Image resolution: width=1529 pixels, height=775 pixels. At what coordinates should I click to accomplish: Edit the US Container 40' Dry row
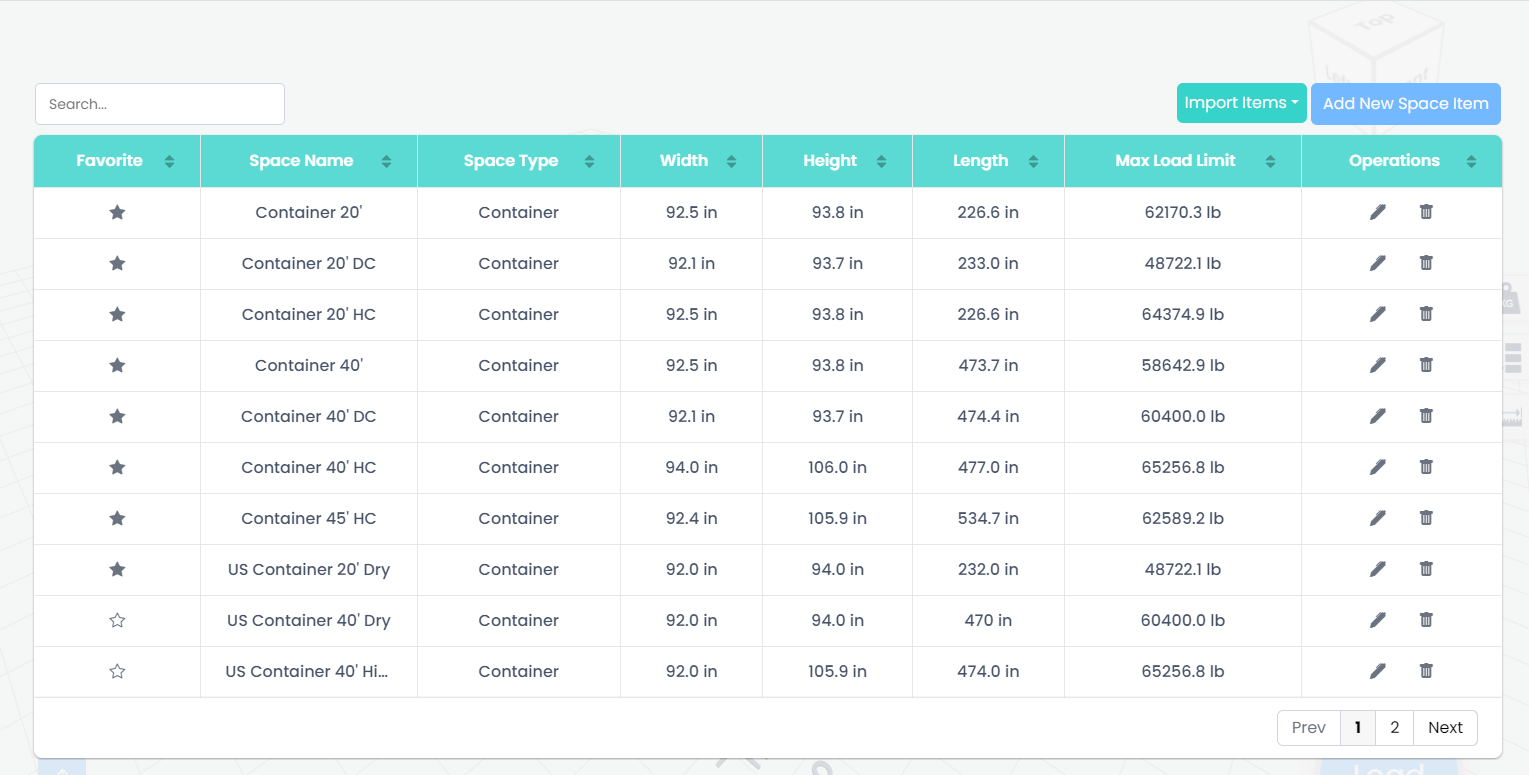click(x=1378, y=620)
